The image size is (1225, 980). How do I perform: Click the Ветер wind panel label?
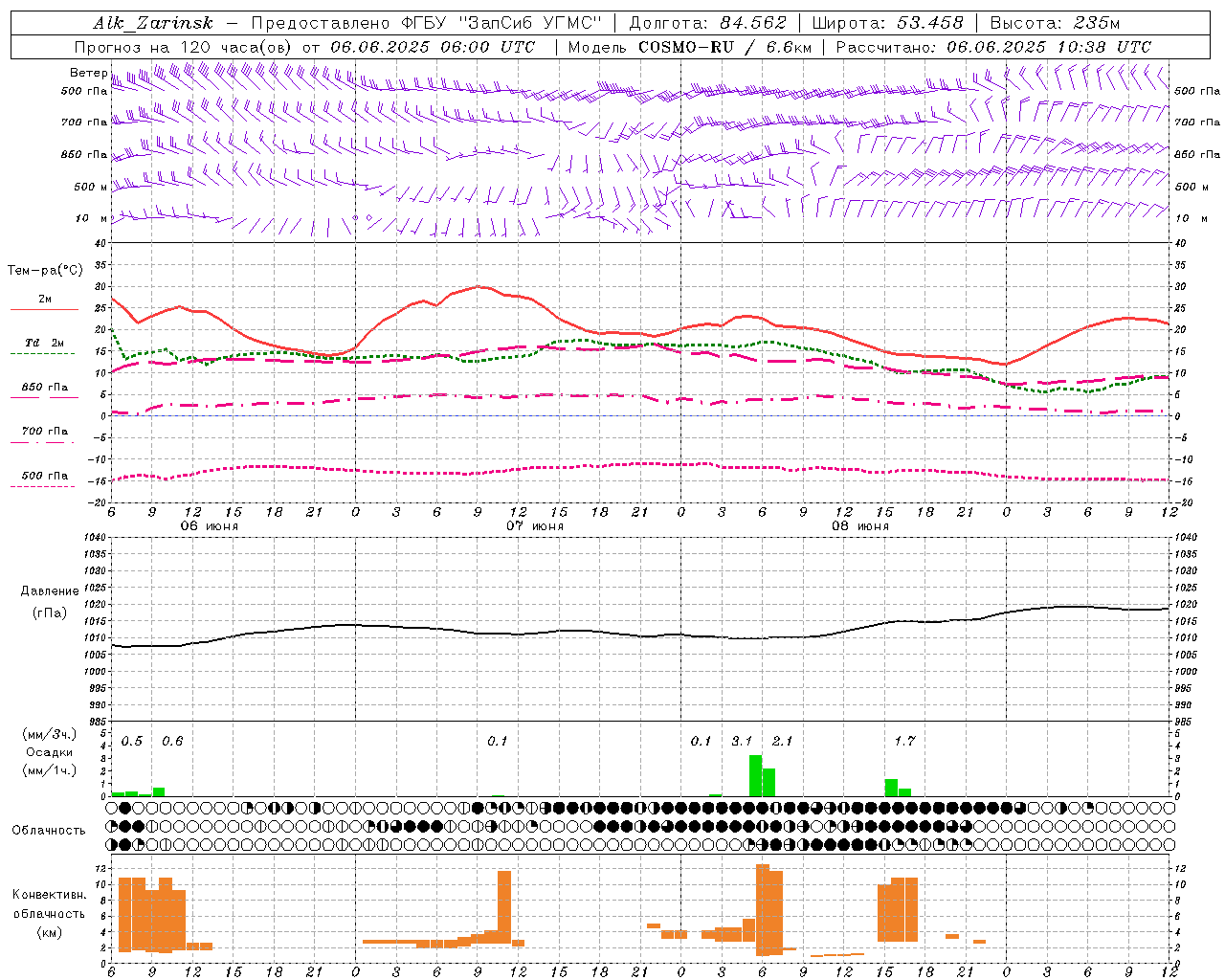[x=88, y=73]
